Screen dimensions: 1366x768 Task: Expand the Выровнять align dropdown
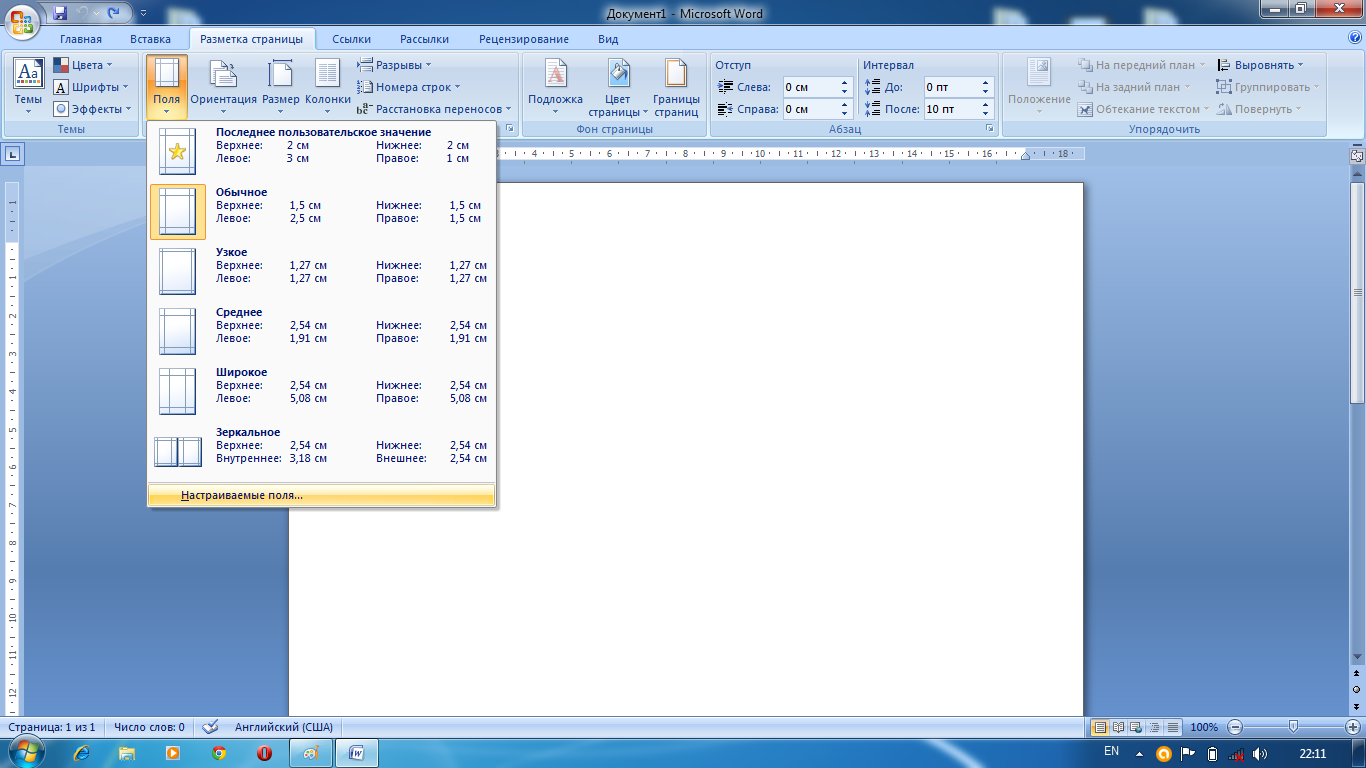pyautogui.click(x=1260, y=65)
